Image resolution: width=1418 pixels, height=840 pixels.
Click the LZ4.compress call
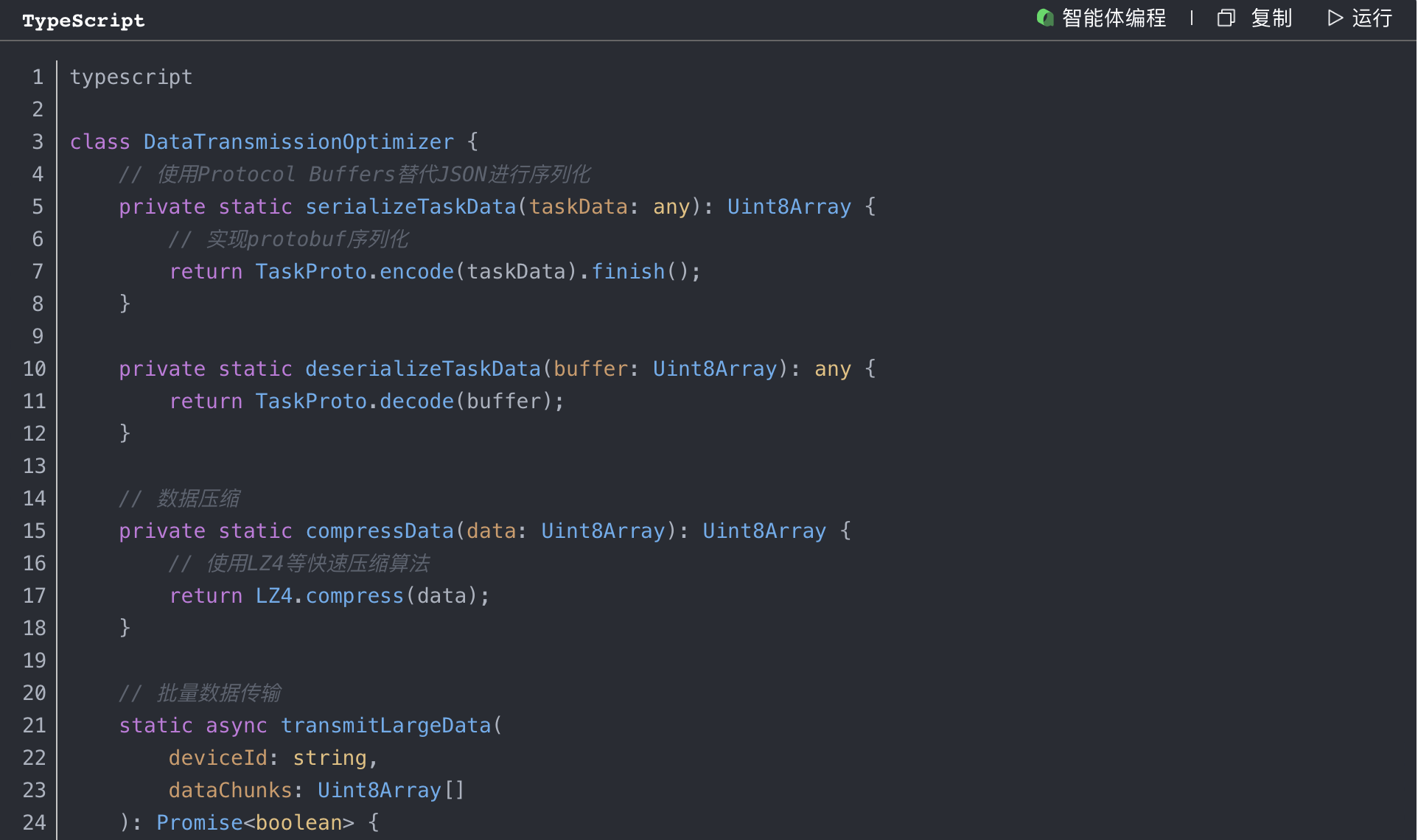(329, 595)
